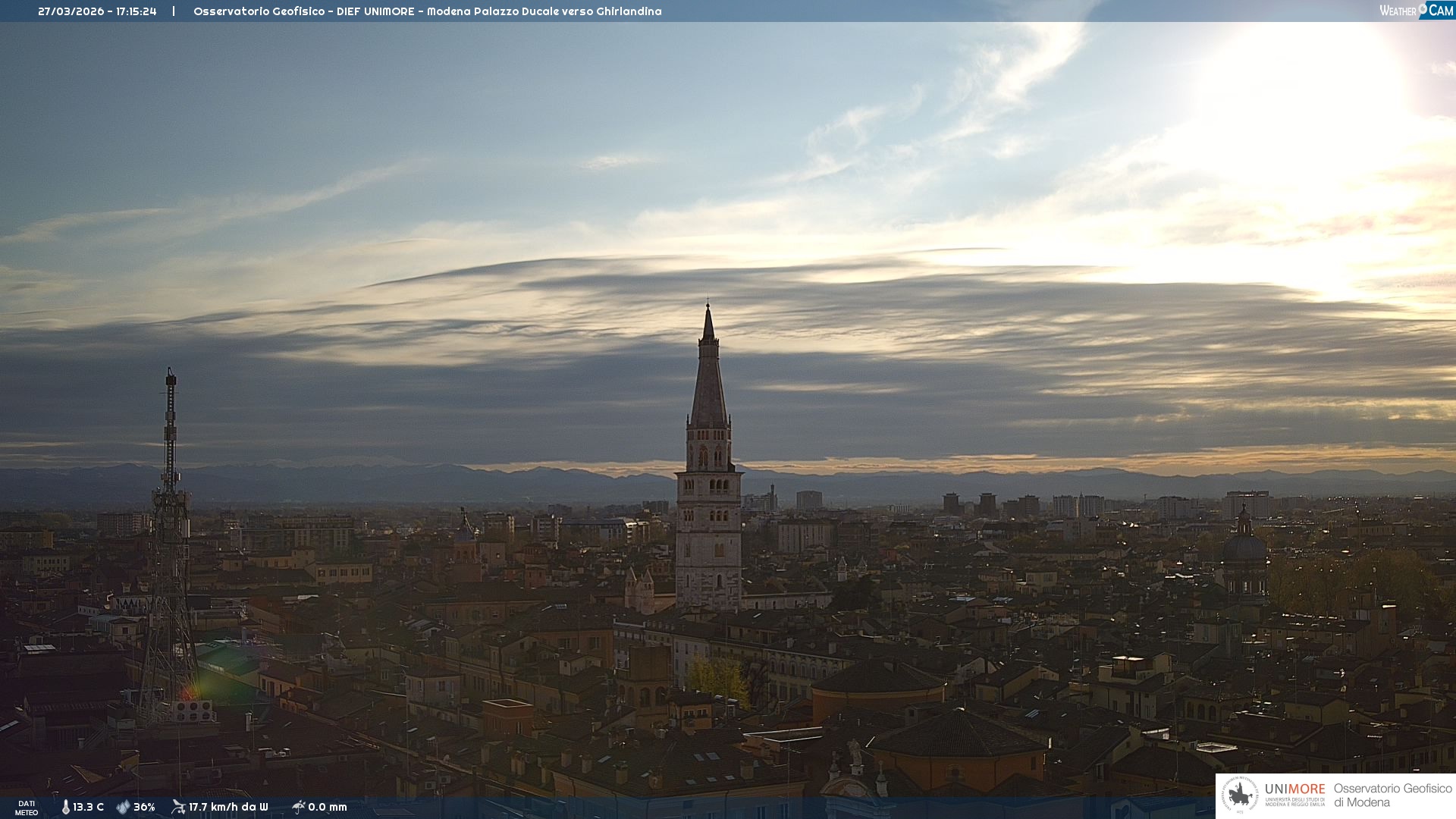Click the time 17:15:24 in header
The width and height of the screenshot is (1456, 819).
coord(136,11)
